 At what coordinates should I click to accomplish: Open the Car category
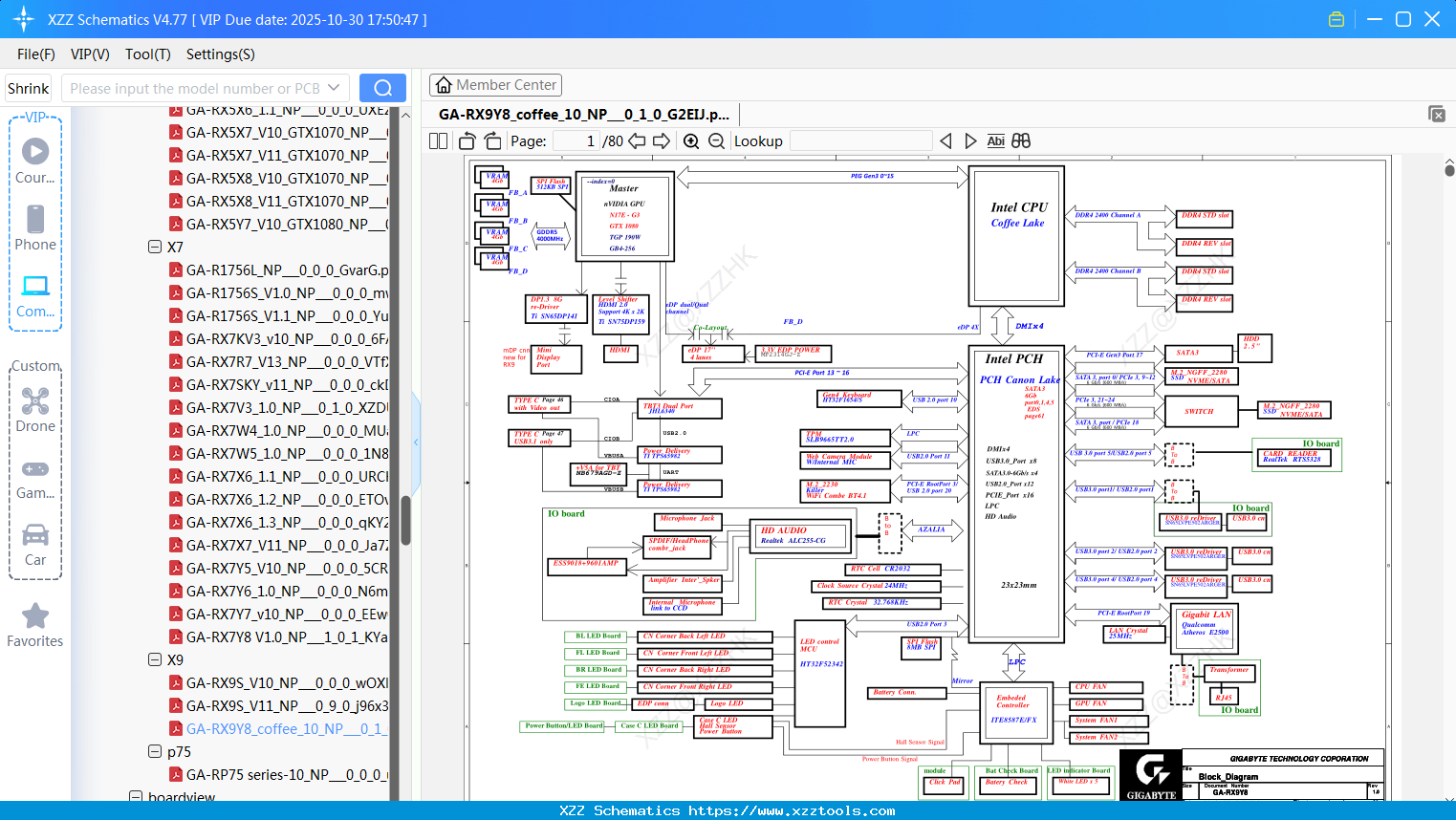[35, 545]
